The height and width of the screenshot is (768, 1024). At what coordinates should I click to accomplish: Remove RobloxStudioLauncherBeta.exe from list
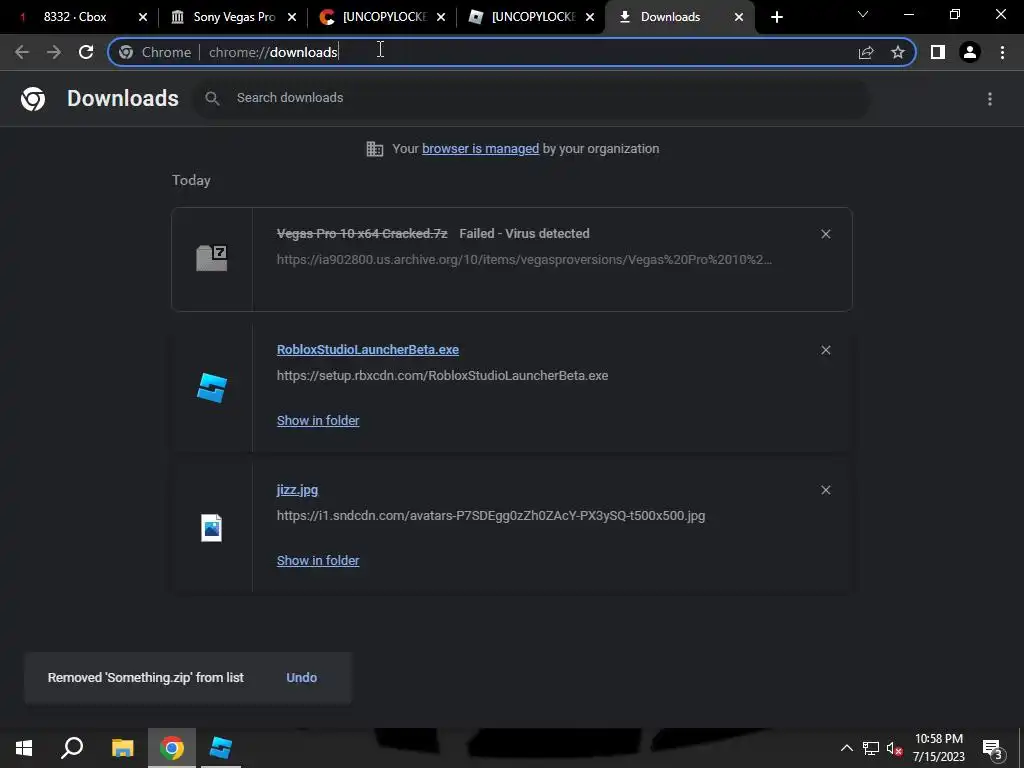tap(825, 350)
